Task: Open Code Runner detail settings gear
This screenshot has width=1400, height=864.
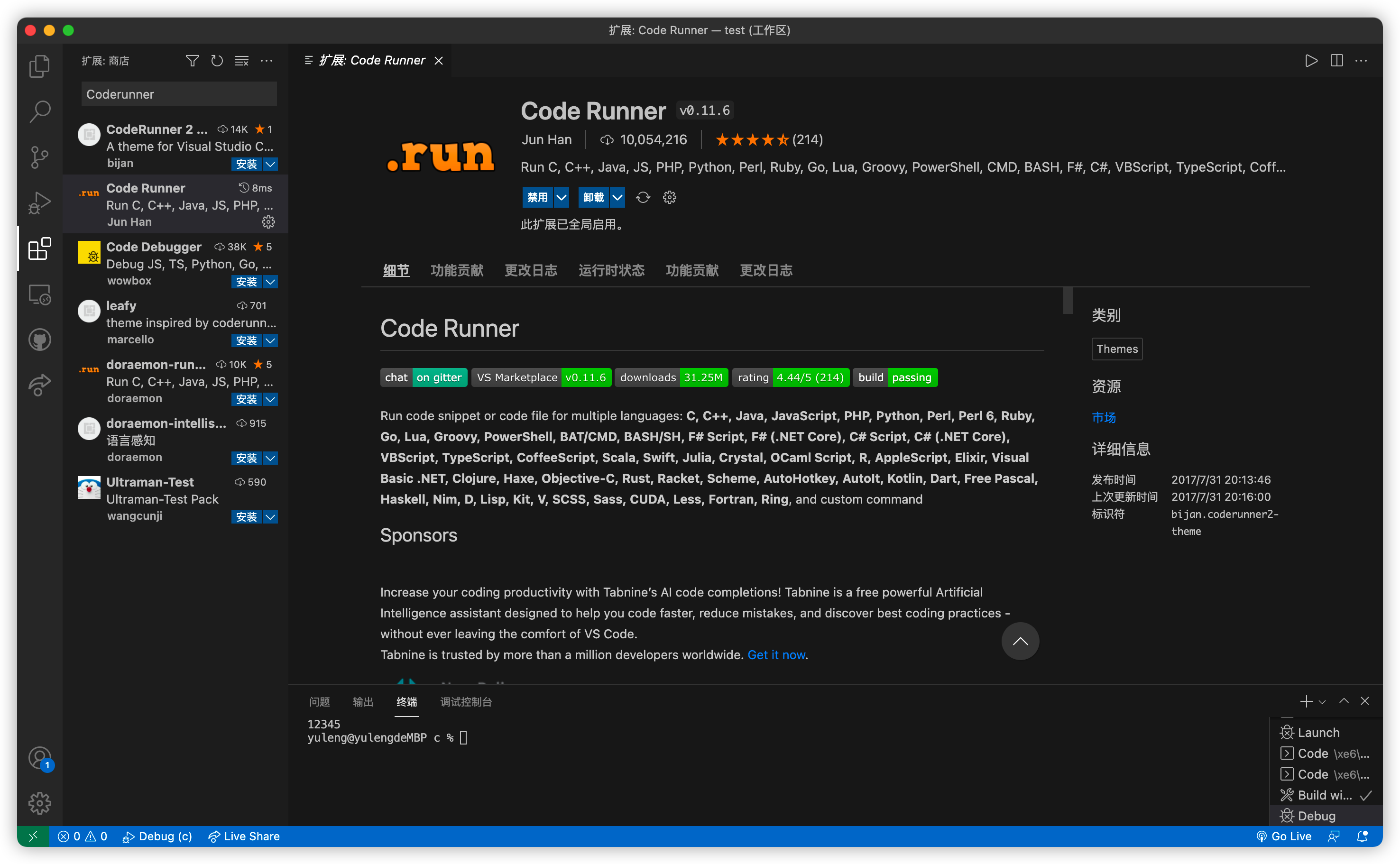Action: tap(669, 197)
